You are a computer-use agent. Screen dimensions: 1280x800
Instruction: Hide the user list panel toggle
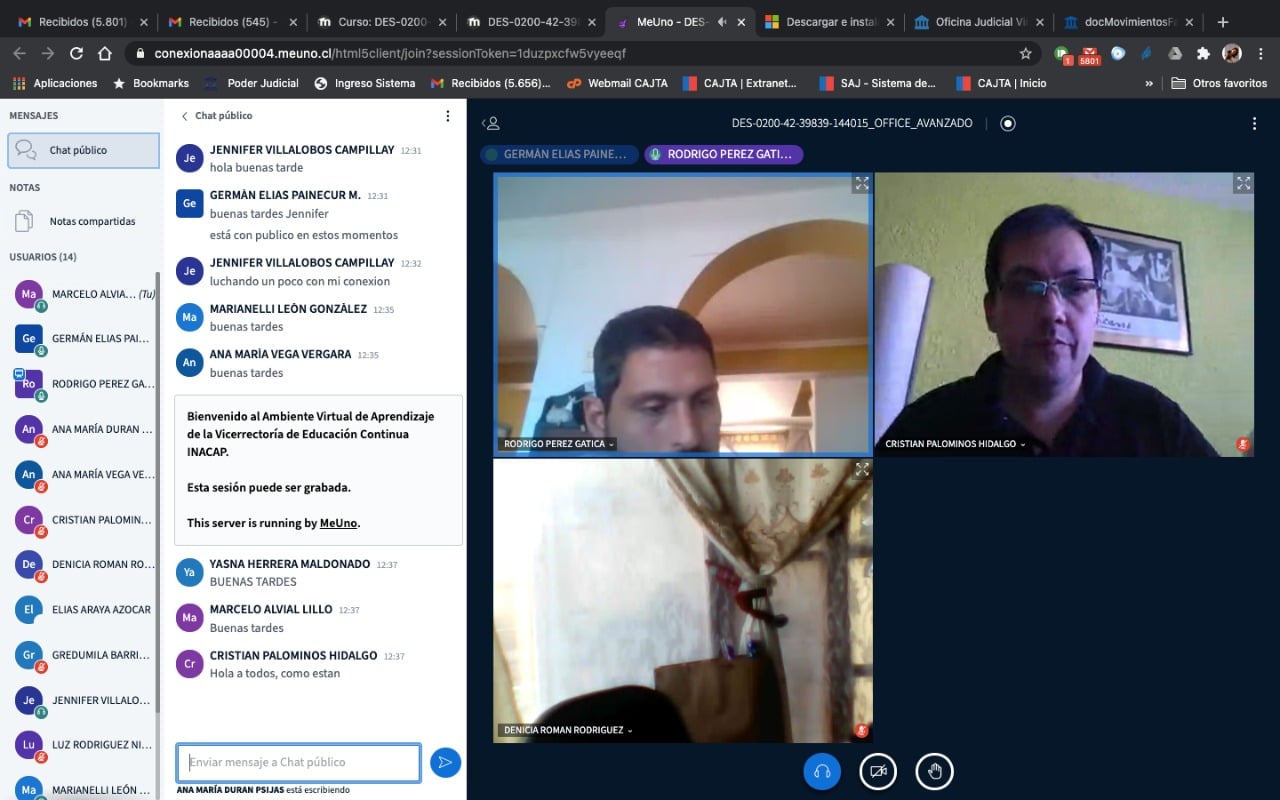[490, 123]
